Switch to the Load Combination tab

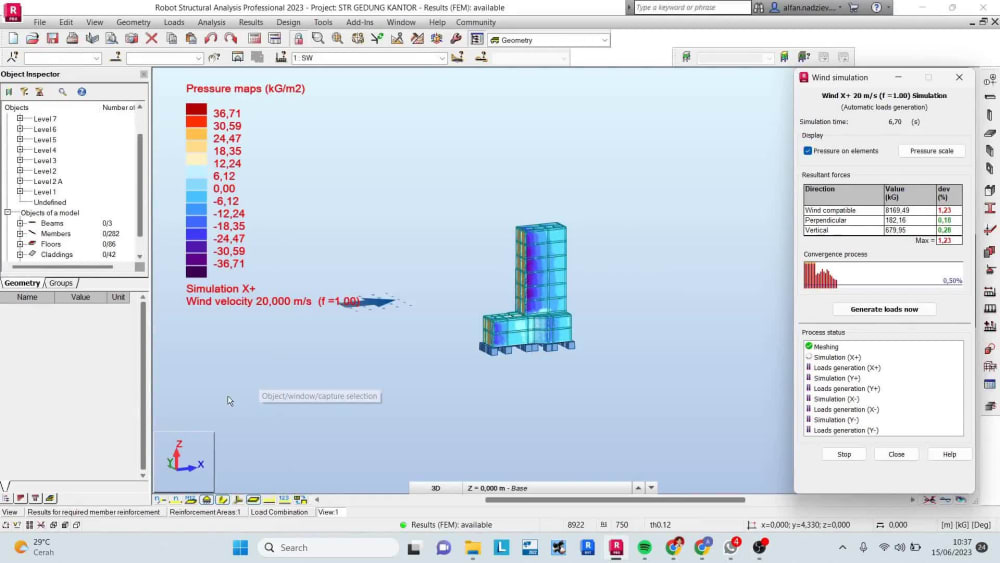[279, 512]
